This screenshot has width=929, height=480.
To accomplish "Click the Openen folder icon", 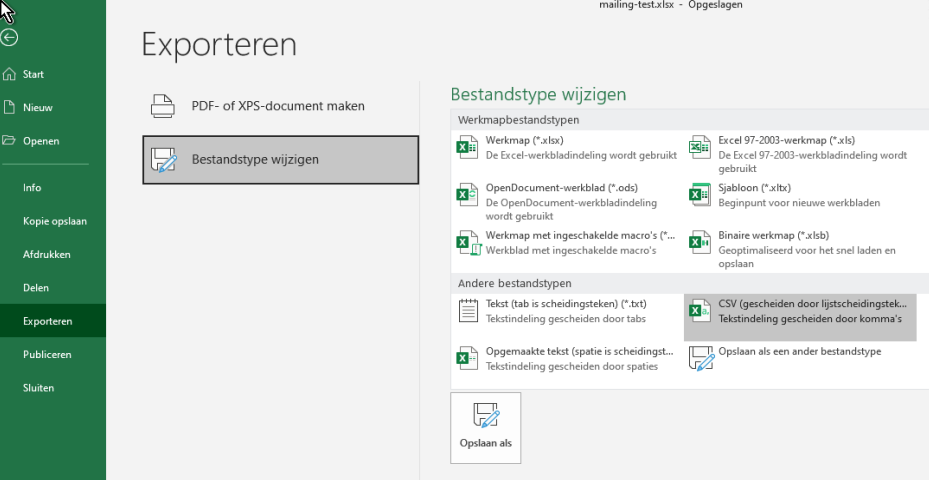I will coord(9,140).
